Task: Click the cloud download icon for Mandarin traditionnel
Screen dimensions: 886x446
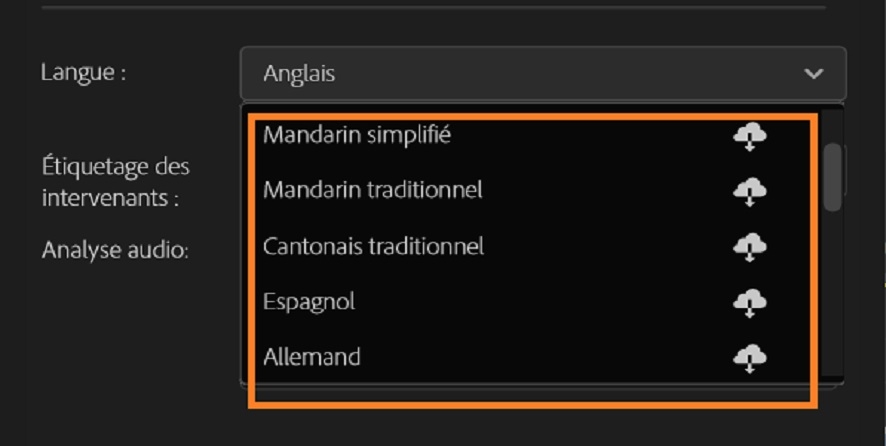Action: [749, 190]
